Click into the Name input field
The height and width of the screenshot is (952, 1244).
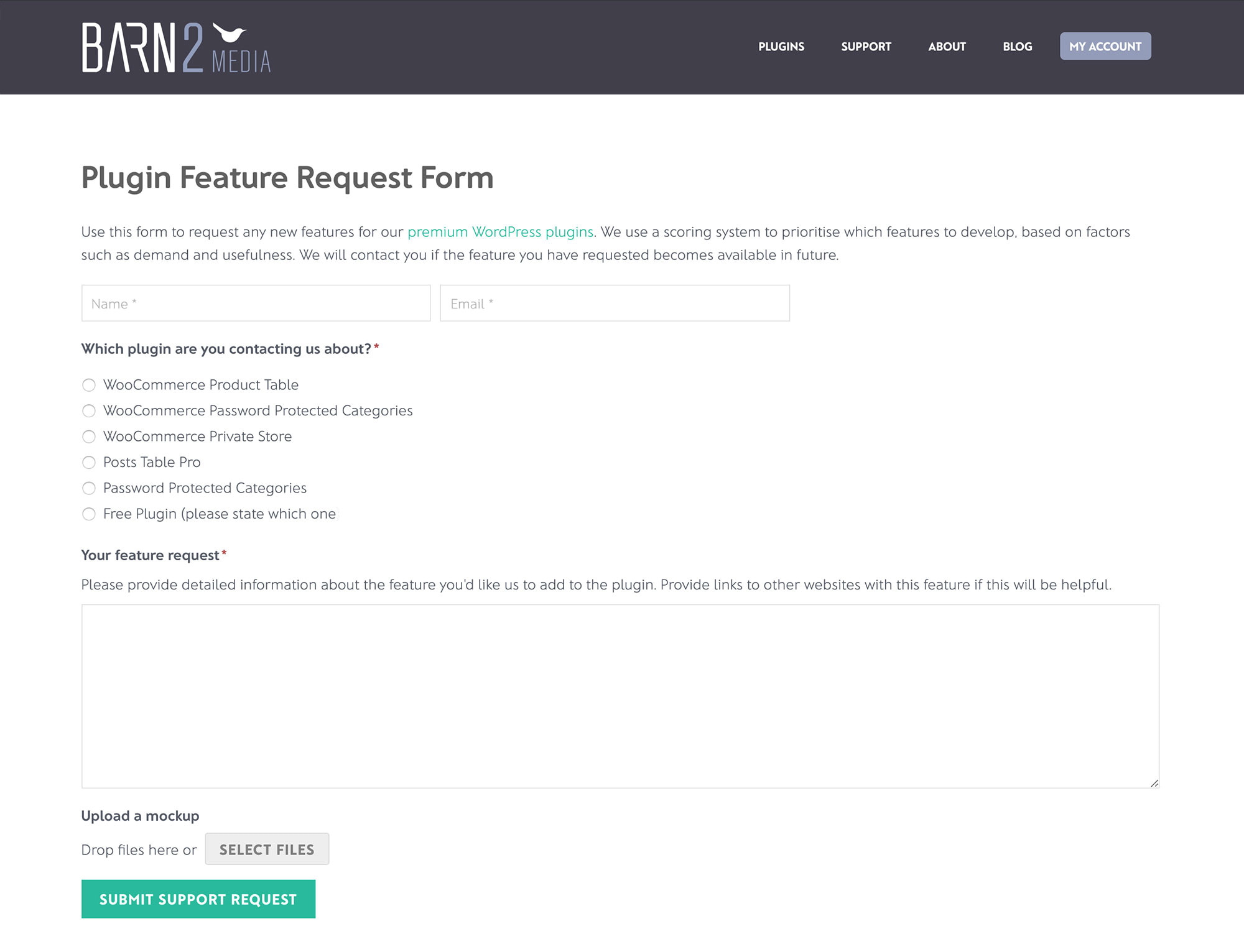click(x=255, y=303)
